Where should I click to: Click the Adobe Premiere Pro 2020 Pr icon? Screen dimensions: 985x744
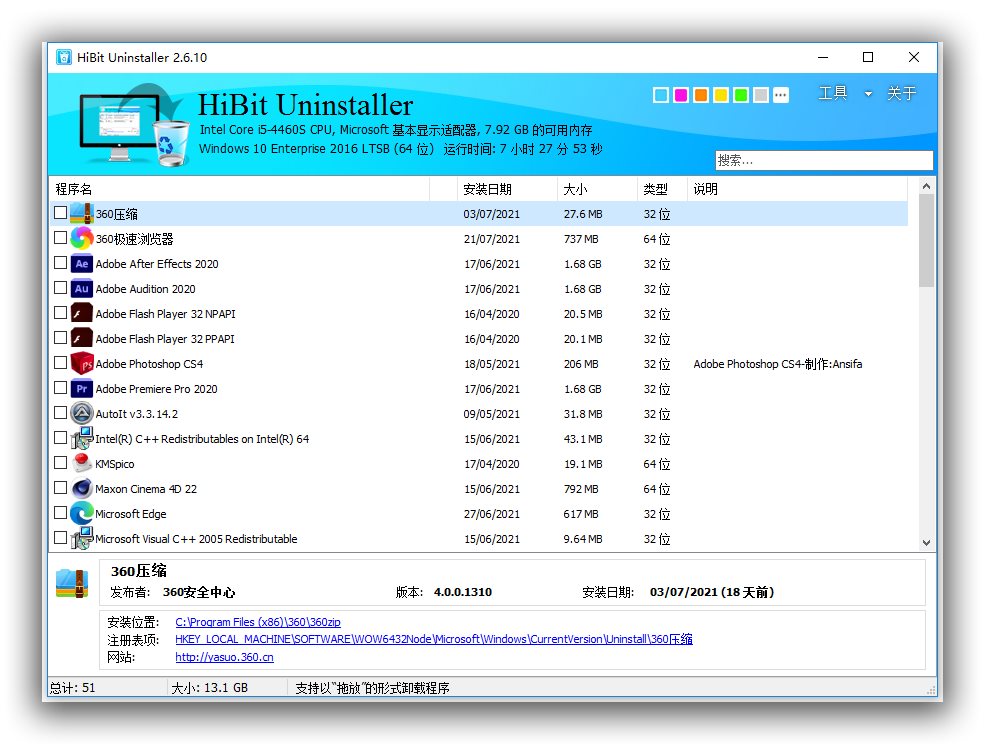coord(82,389)
